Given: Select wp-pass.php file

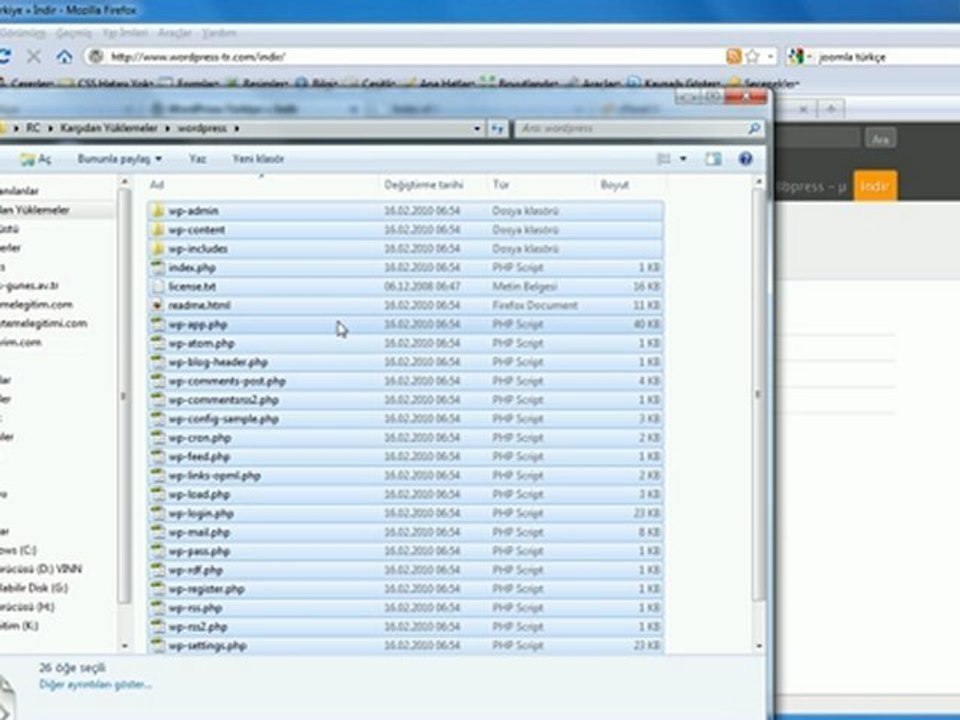Looking at the screenshot, I should pyautogui.click(x=405, y=552).
